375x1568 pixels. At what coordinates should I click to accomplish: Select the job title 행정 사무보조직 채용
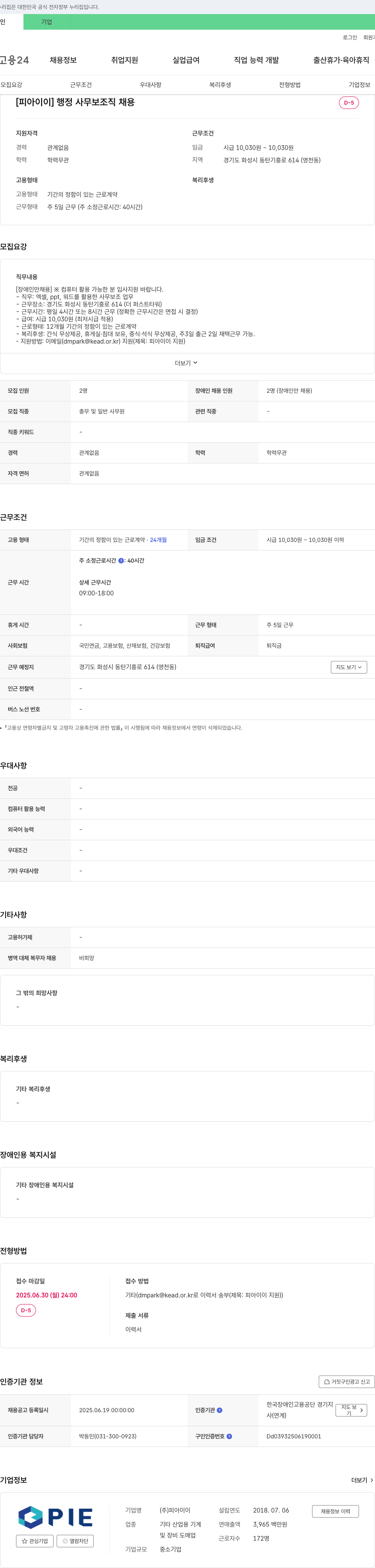[x=75, y=102]
